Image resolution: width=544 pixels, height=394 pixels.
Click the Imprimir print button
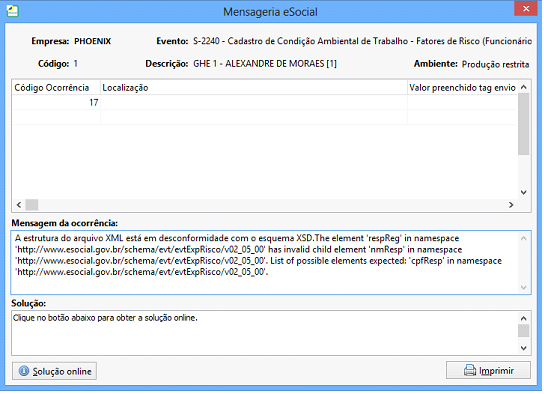pyautogui.click(x=488, y=370)
